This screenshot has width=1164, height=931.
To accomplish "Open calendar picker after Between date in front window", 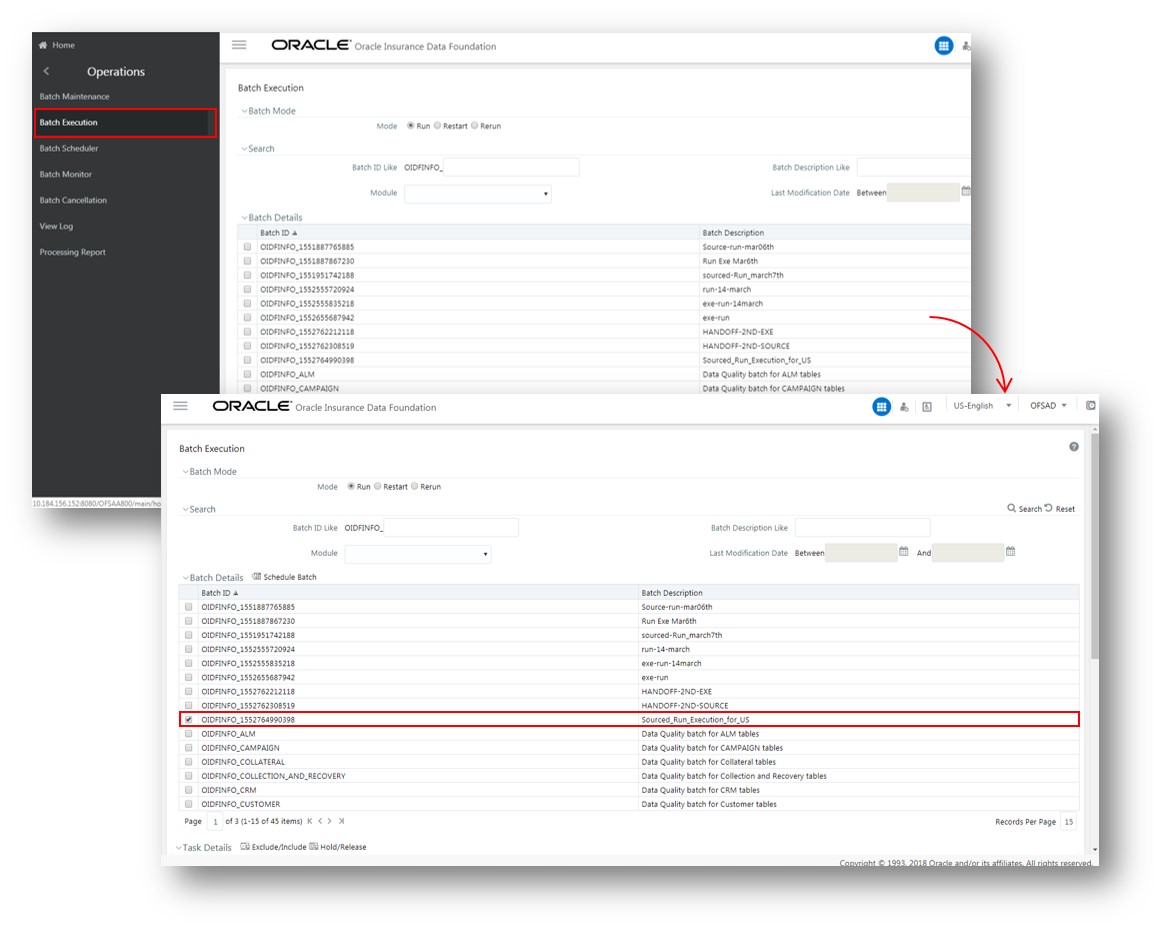I will (903, 552).
